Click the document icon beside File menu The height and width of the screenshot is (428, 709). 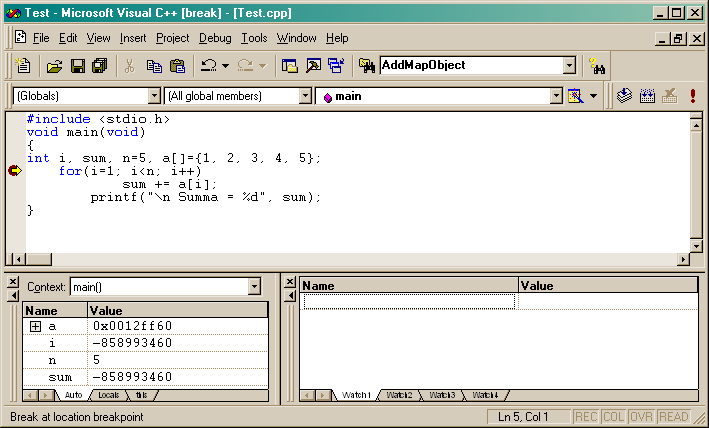coord(20,37)
